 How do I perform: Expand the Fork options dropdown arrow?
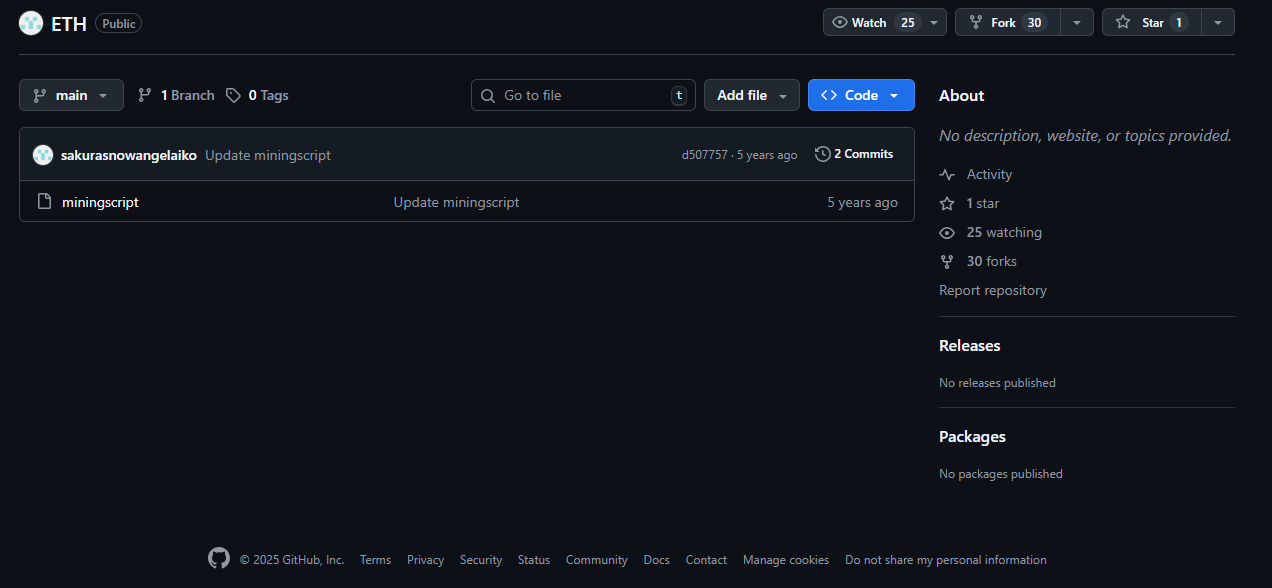(1077, 22)
